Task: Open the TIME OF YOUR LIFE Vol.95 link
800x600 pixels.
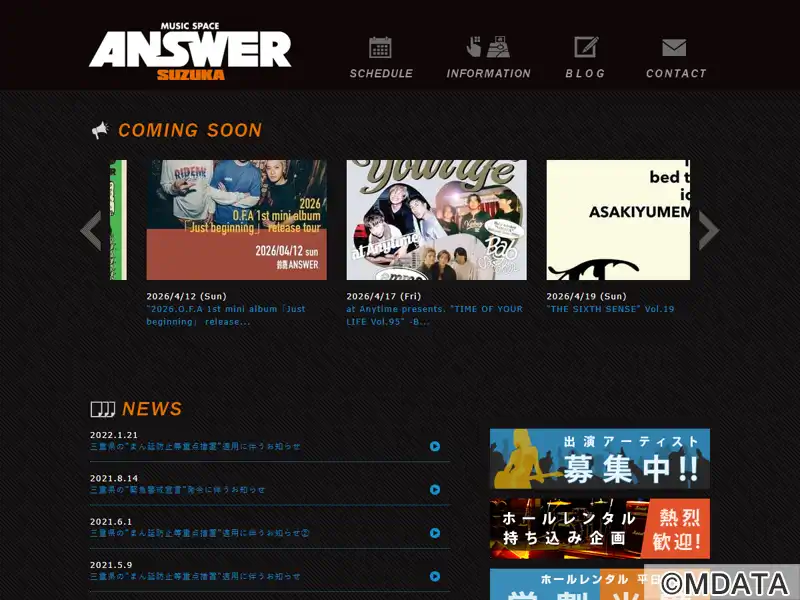Action: click(x=435, y=315)
